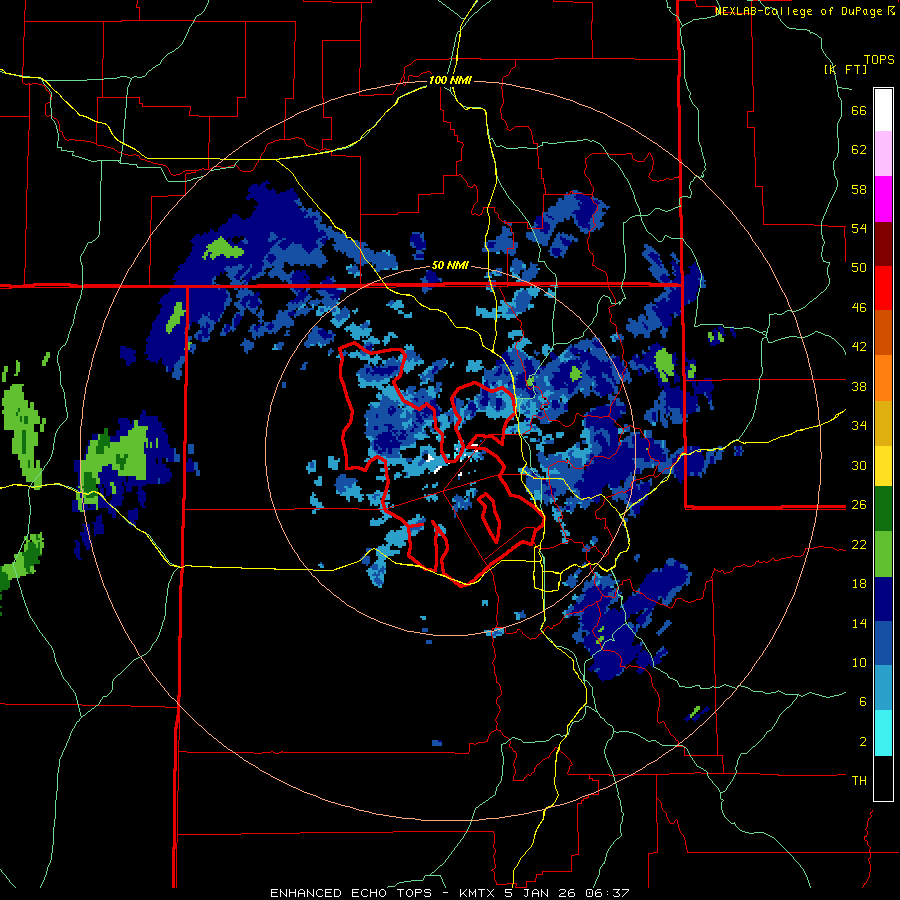The image size is (900, 900).
Task: Select the 26 legend value
Action: tap(859, 505)
